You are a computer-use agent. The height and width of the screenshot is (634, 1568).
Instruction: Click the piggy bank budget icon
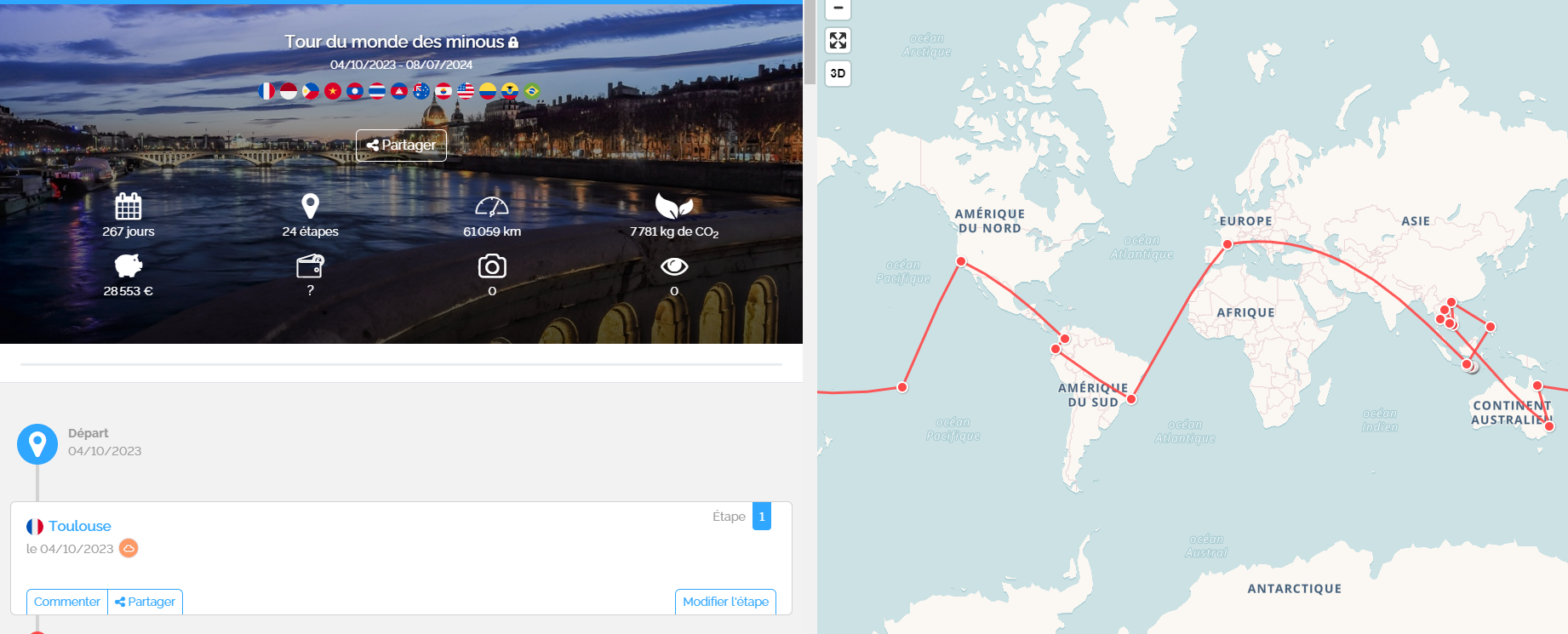[129, 266]
